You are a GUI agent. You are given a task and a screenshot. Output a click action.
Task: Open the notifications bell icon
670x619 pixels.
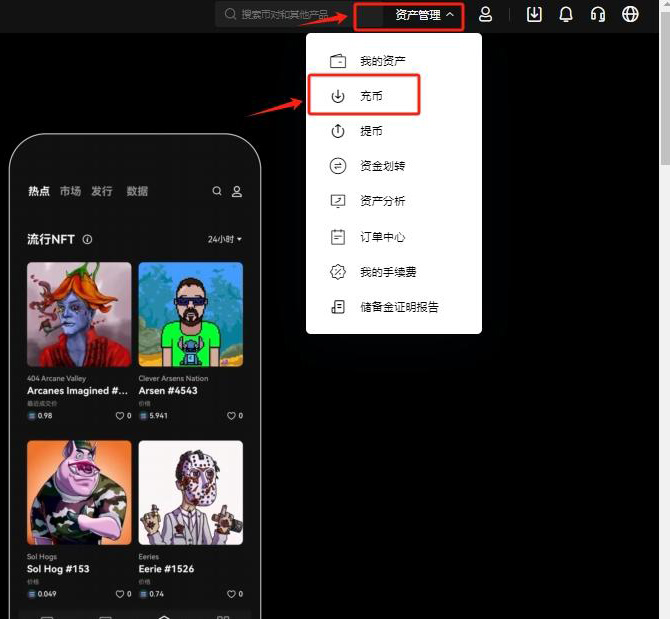pos(566,14)
